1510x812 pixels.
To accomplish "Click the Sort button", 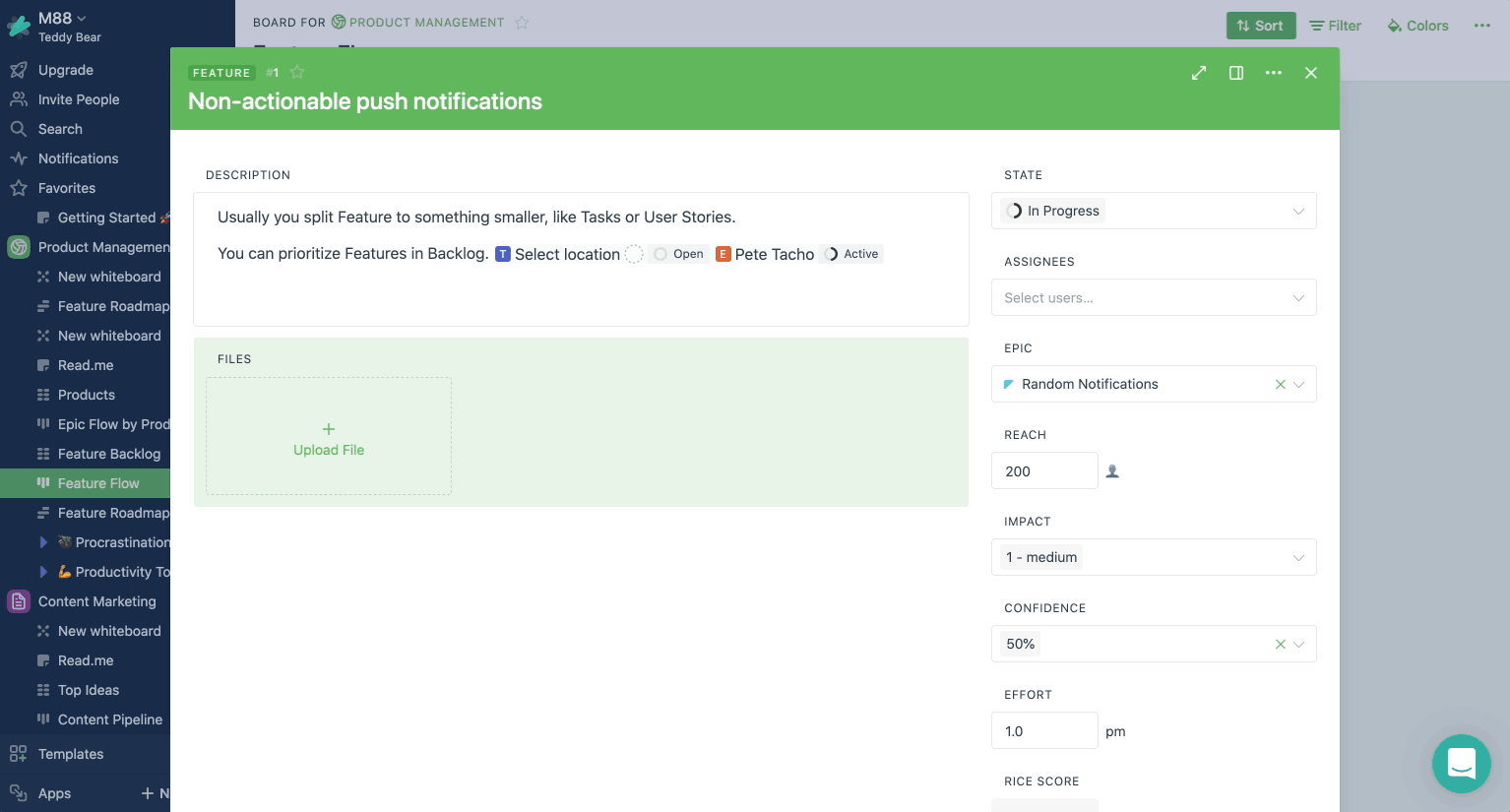I will (1261, 26).
